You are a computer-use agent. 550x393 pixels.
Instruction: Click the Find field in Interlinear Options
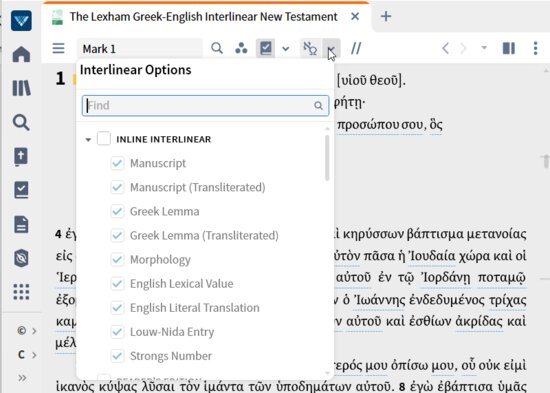click(x=205, y=106)
